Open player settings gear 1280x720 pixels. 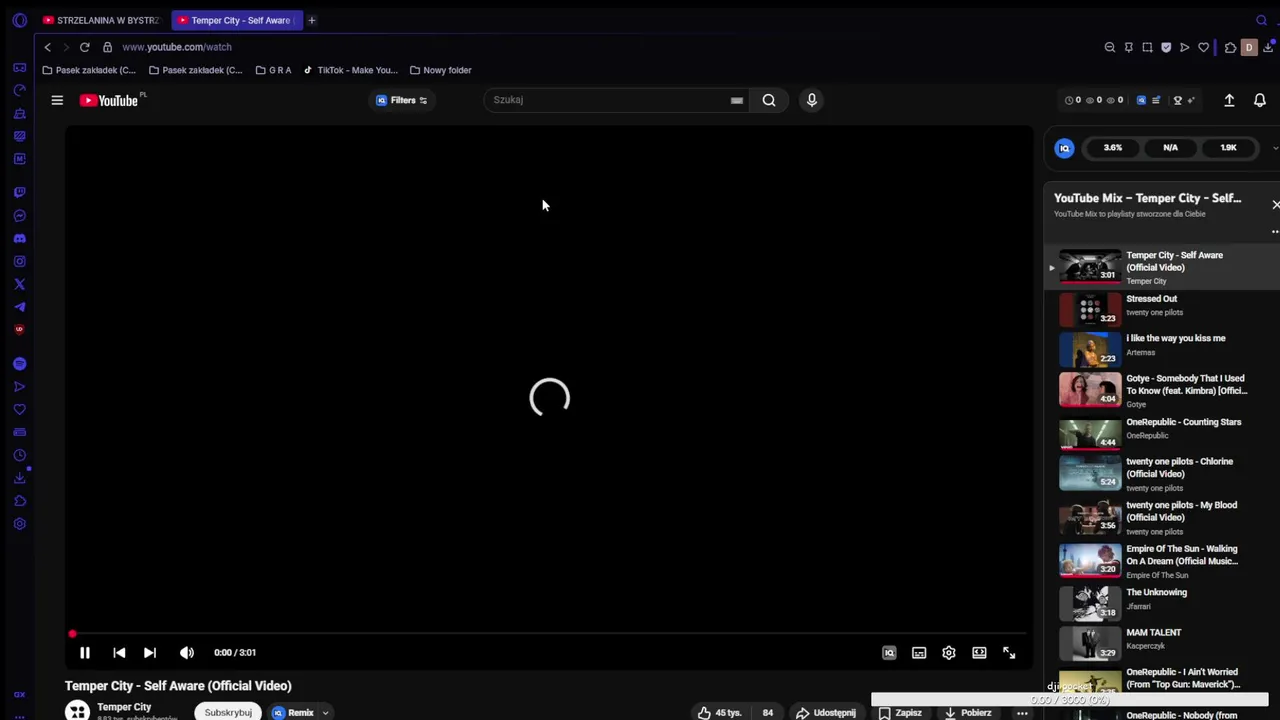coord(949,653)
